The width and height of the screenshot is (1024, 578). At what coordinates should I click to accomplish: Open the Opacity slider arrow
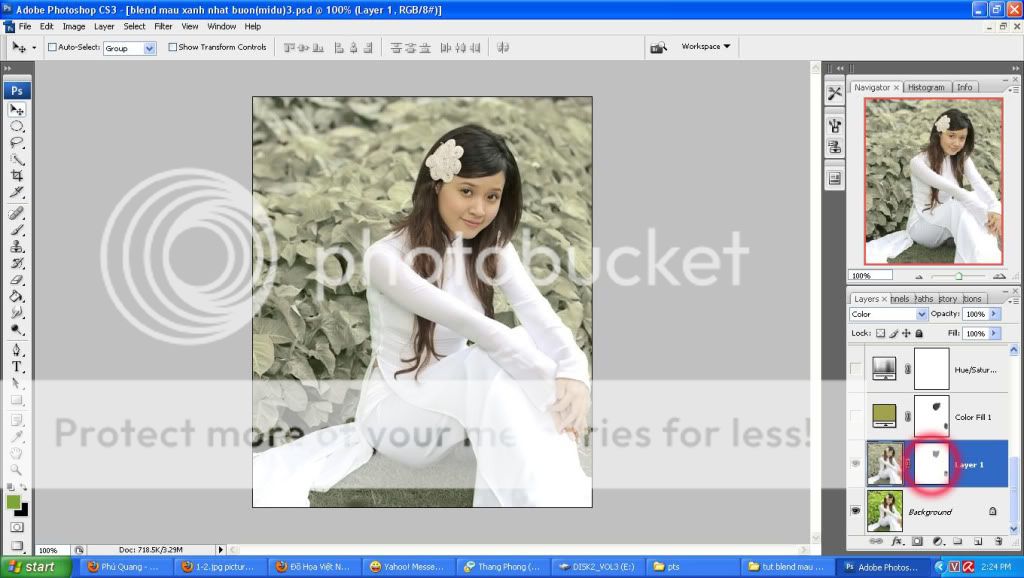pyautogui.click(x=995, y=314)
